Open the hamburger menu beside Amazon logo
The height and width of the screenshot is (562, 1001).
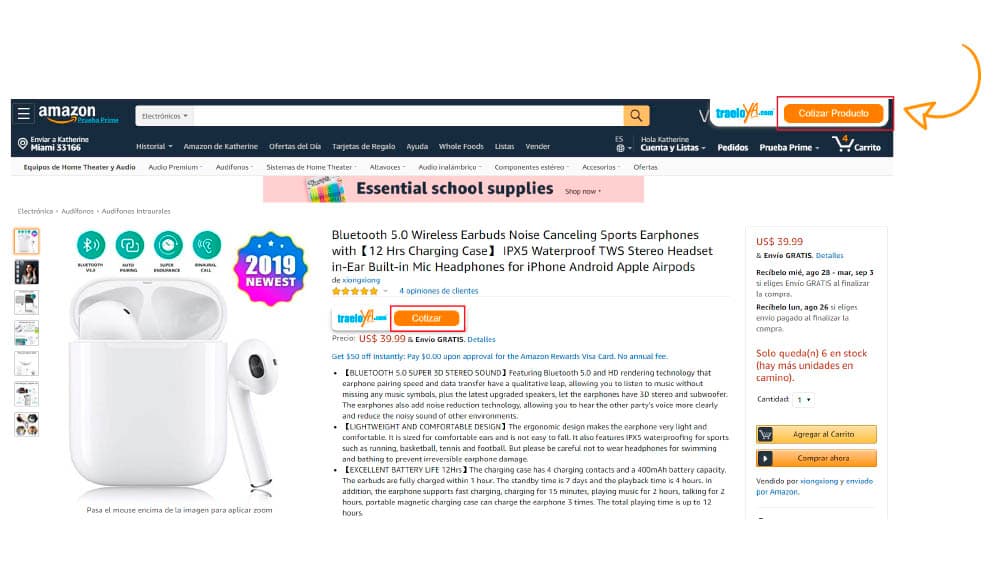click(24, 114)
